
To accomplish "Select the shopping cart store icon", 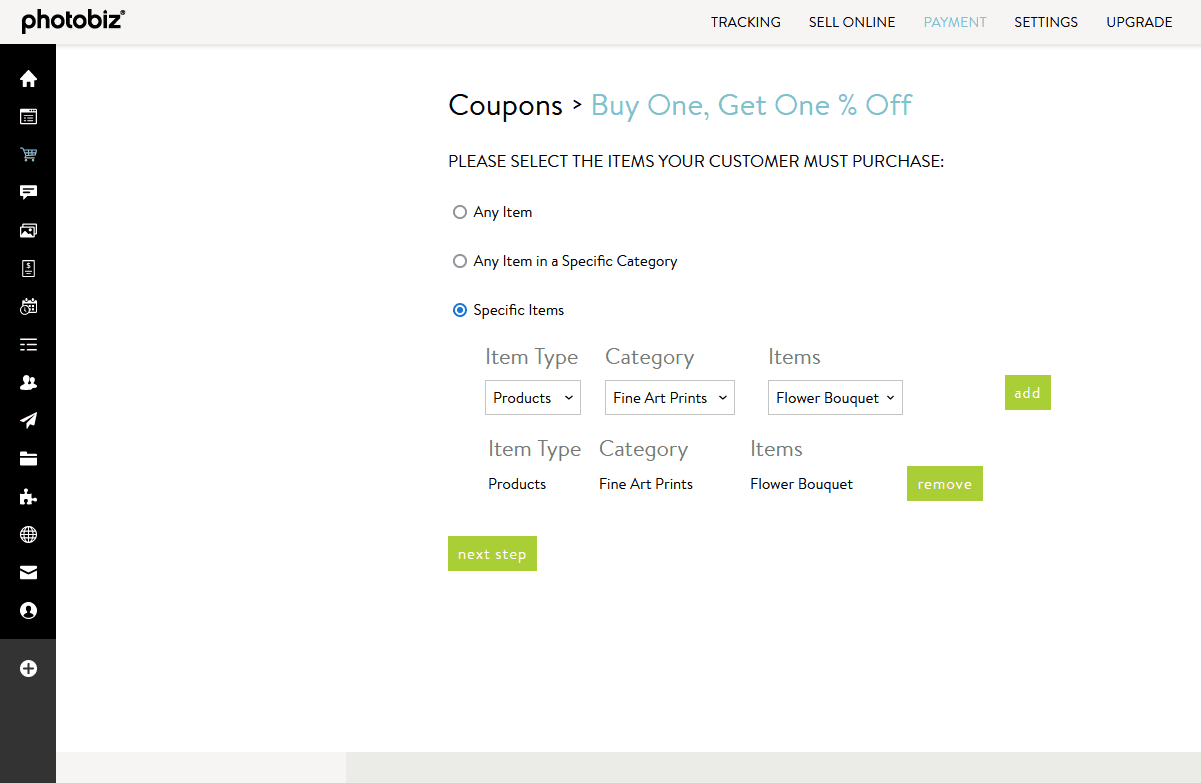I will 28,154.
